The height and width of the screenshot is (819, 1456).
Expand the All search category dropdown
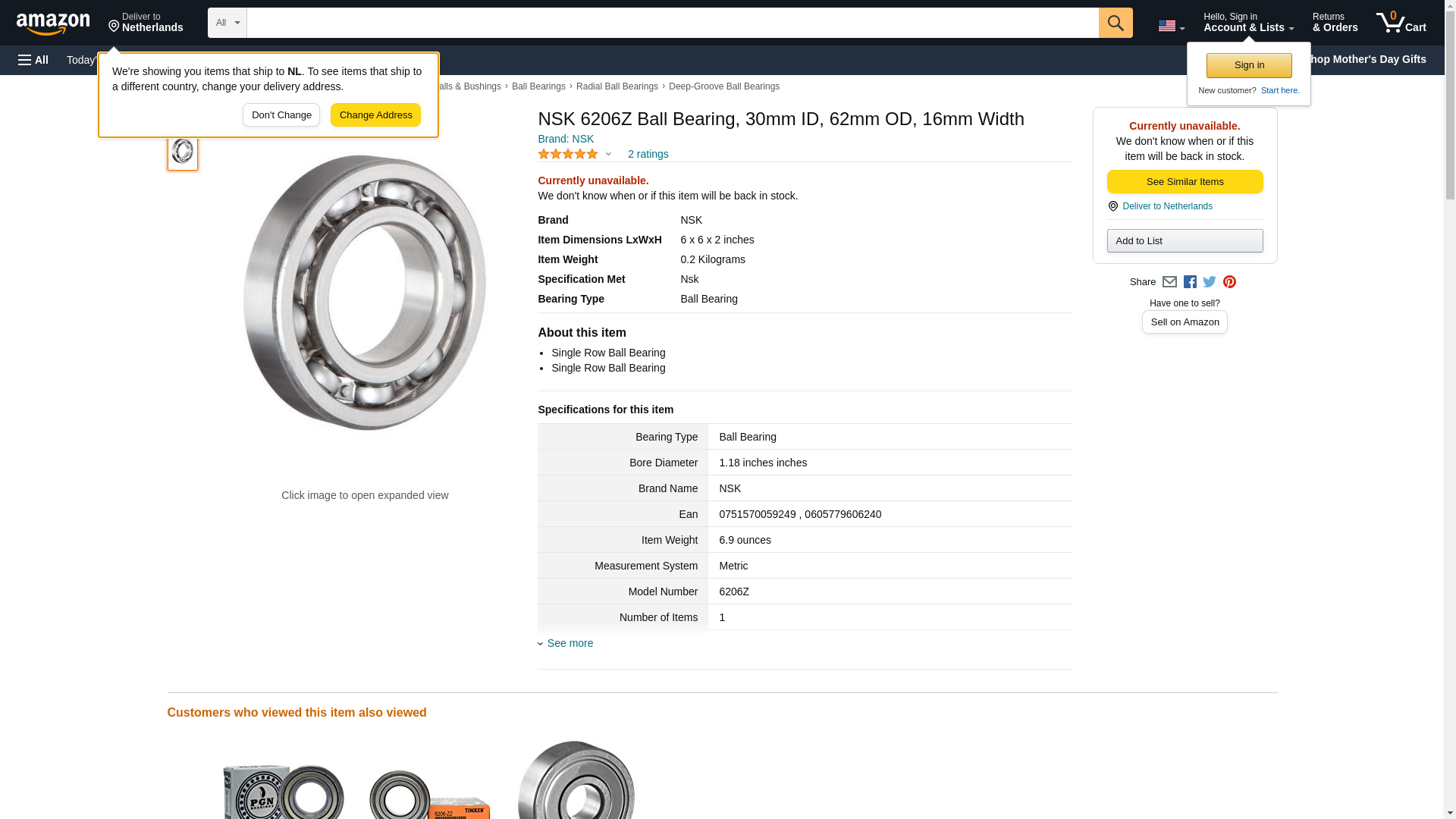pos(227,23)
